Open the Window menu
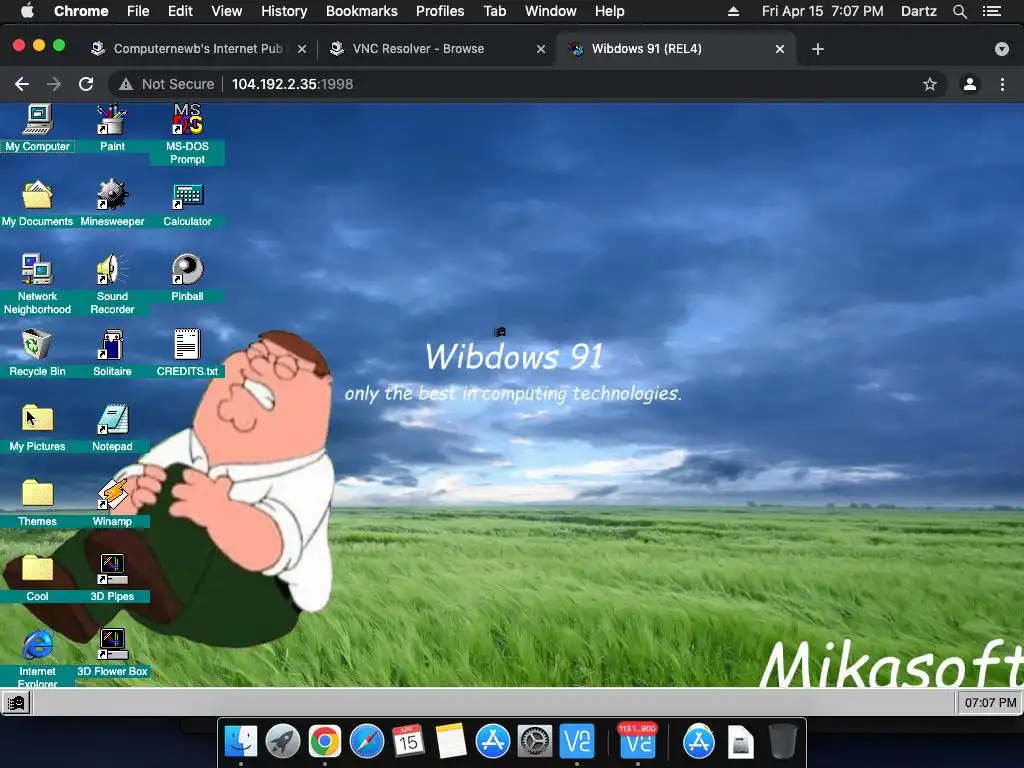Image resolution: width=1024 pixels, height=768 pixels. pos(551,11)
